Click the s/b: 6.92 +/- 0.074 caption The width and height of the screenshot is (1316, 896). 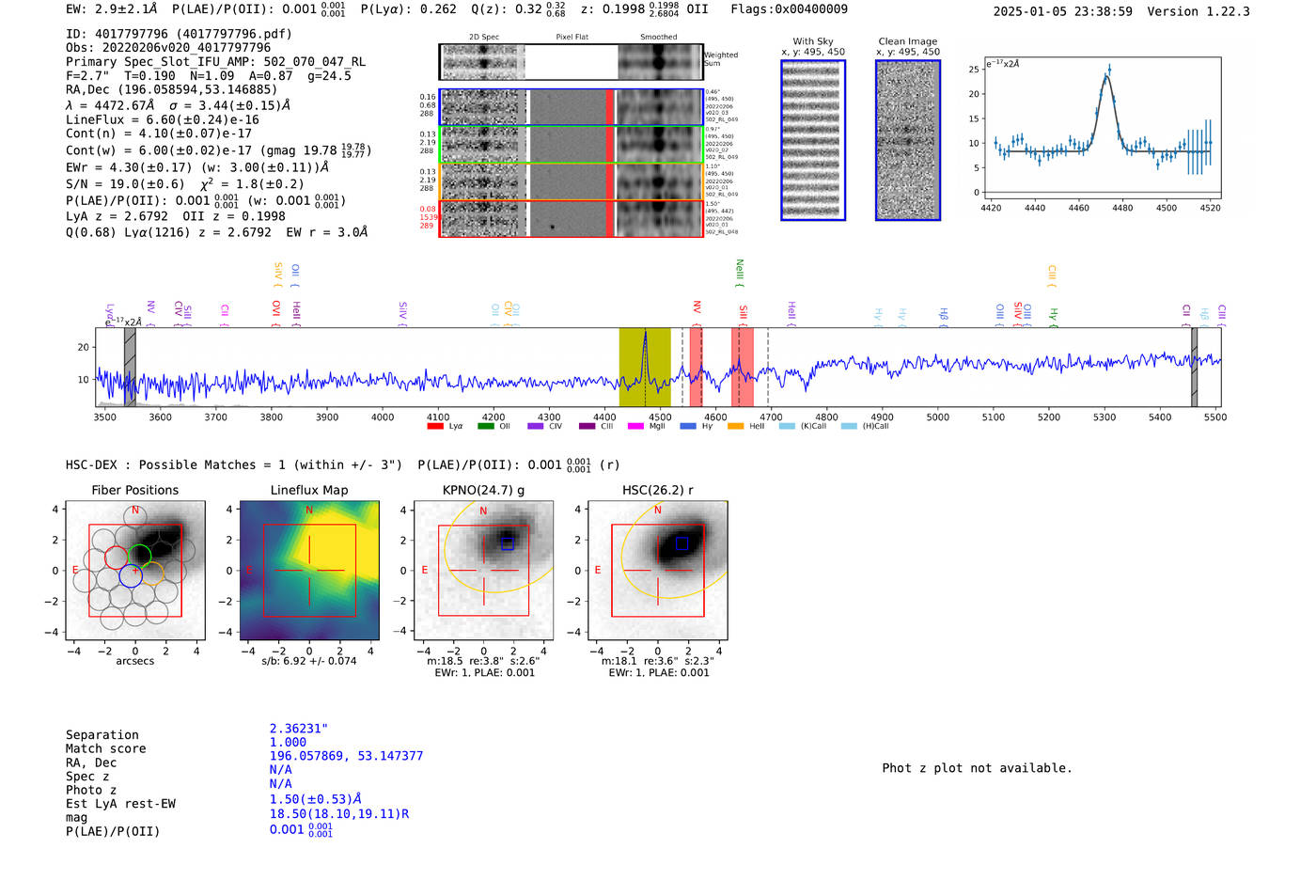[309, 661]
